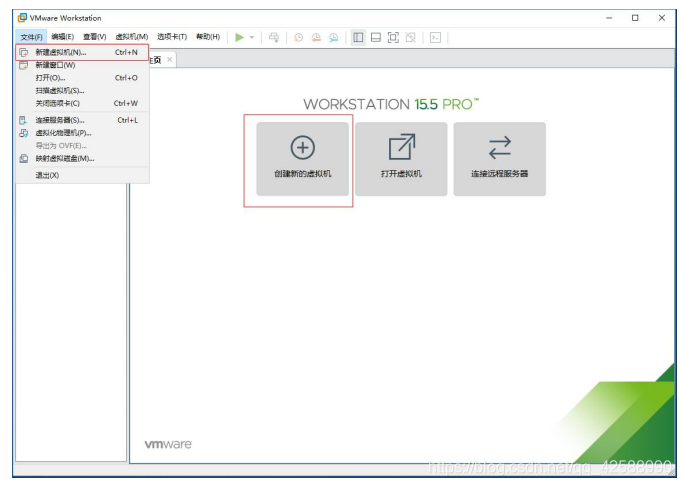Toggle the show library sidebar icon
The image size is (682, 486).
[358, 37]
